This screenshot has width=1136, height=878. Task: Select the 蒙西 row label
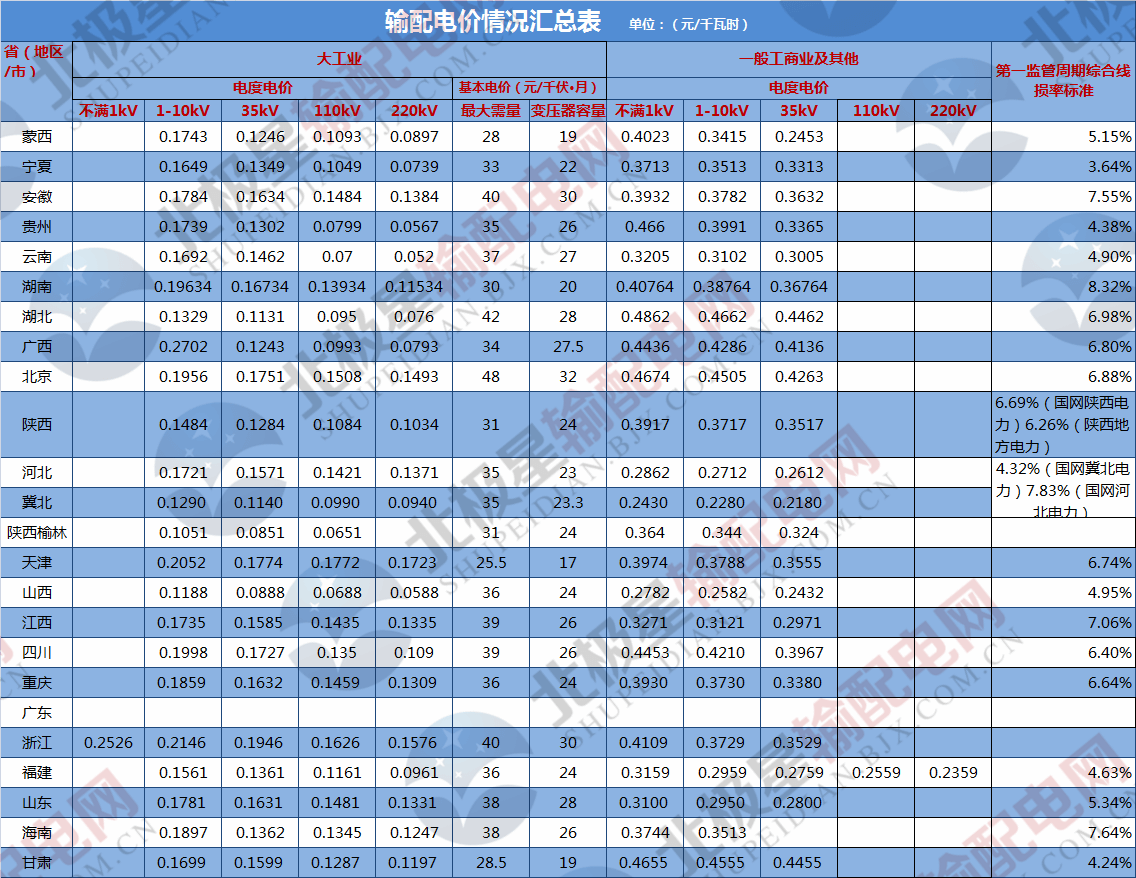coord(36,136)
